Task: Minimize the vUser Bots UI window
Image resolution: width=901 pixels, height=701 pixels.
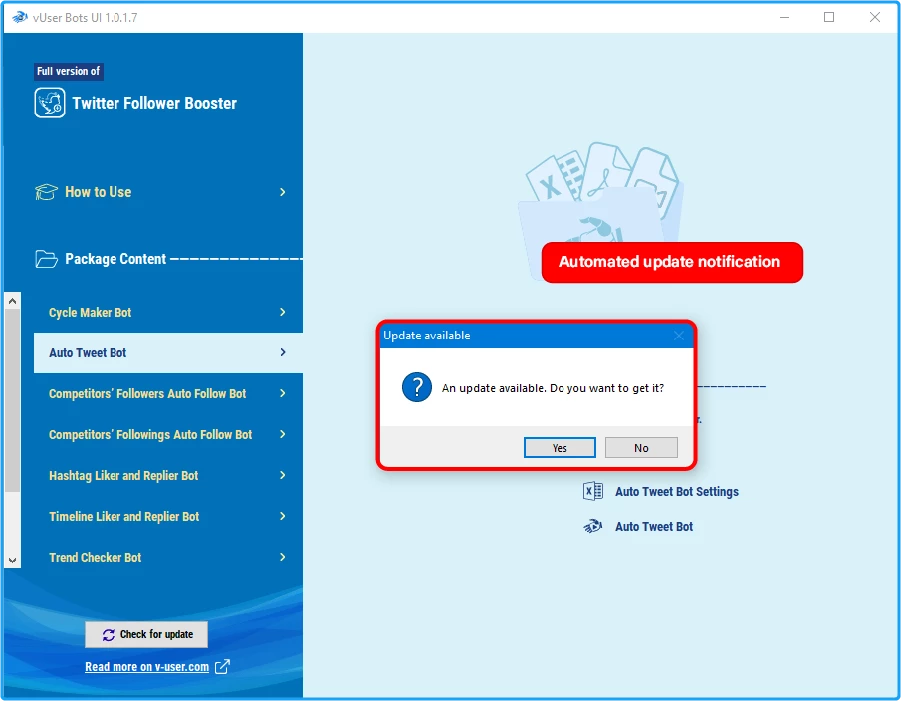Action: click(784, 17)
